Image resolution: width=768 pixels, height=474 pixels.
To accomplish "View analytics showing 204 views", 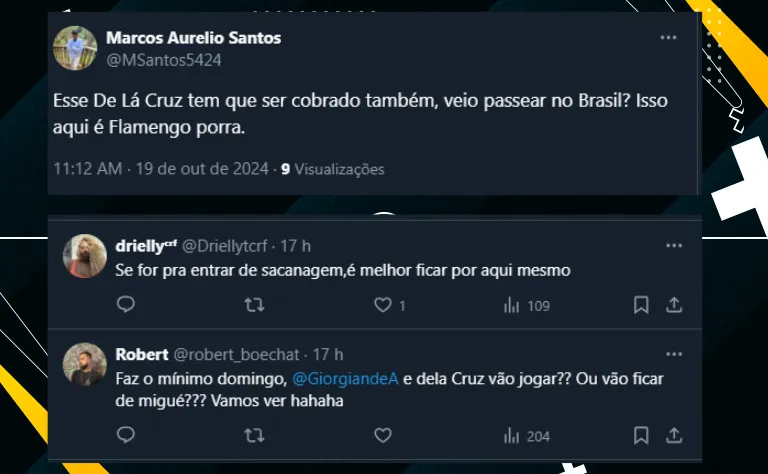I will pos(527,435).
